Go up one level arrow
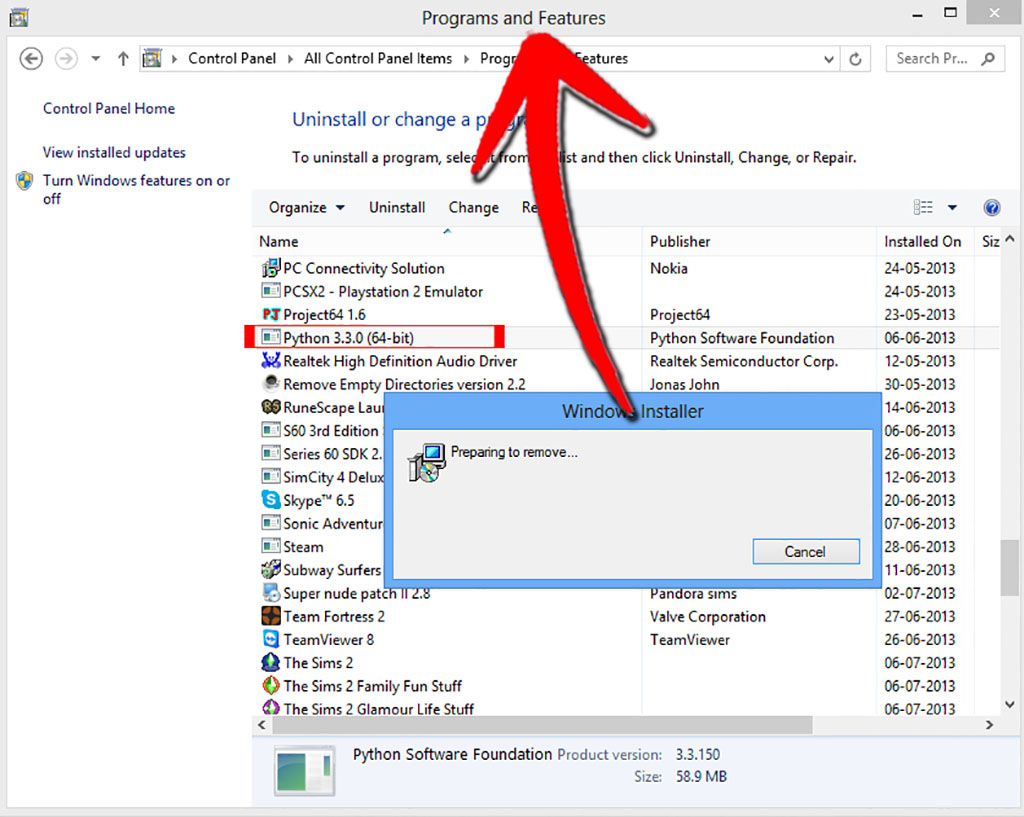Screen dimensions: 1024x817 tap(123, 59)
